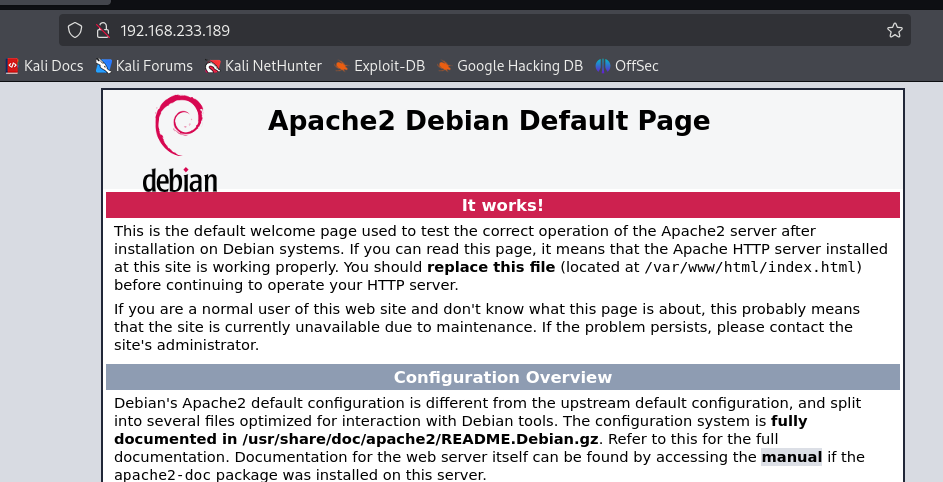
Task: Follow the manual link in Configuration Overview
Action: 791,457
